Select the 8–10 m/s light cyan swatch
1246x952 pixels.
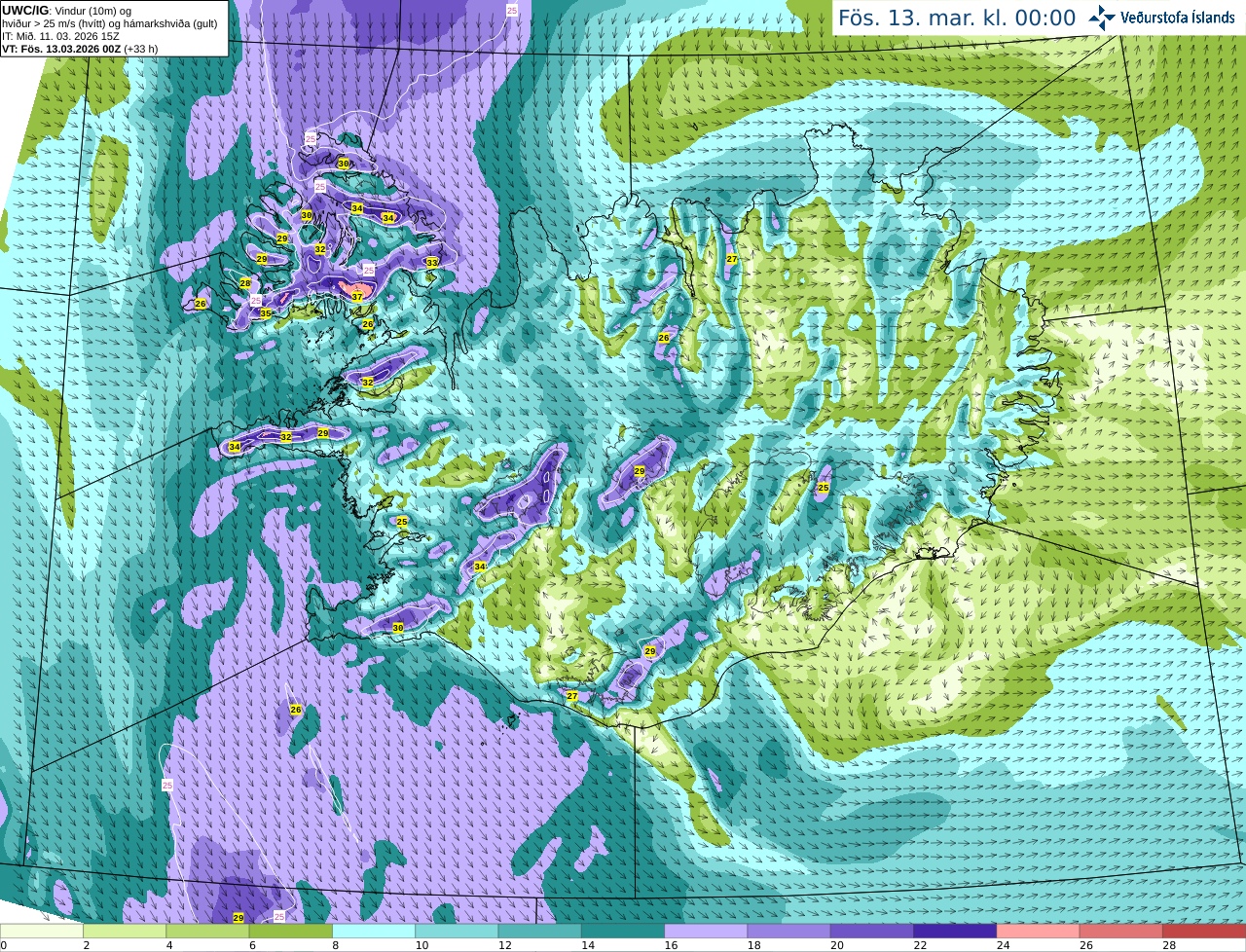374,931
